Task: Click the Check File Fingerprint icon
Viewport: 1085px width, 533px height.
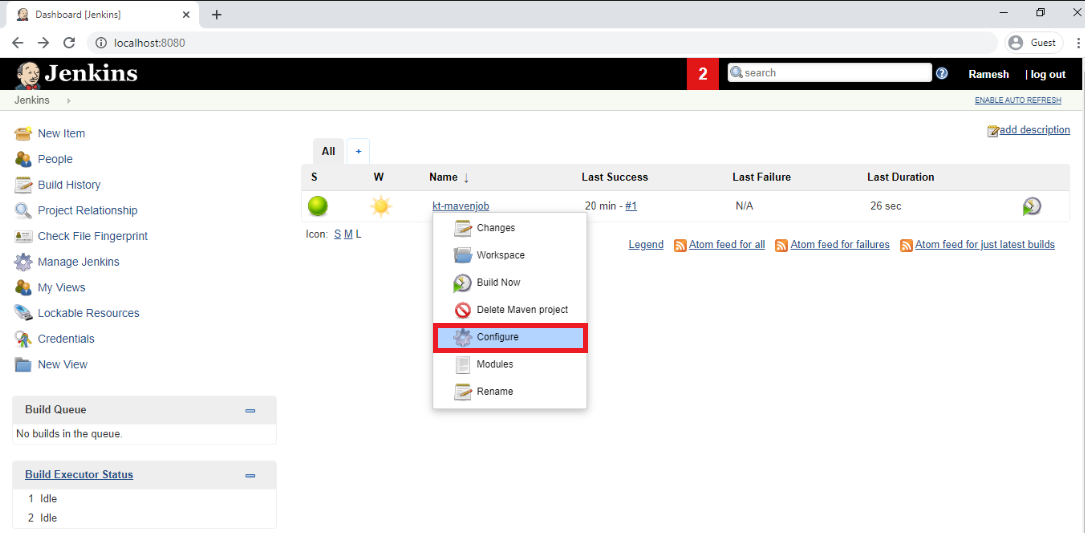Action: [24, 236]
